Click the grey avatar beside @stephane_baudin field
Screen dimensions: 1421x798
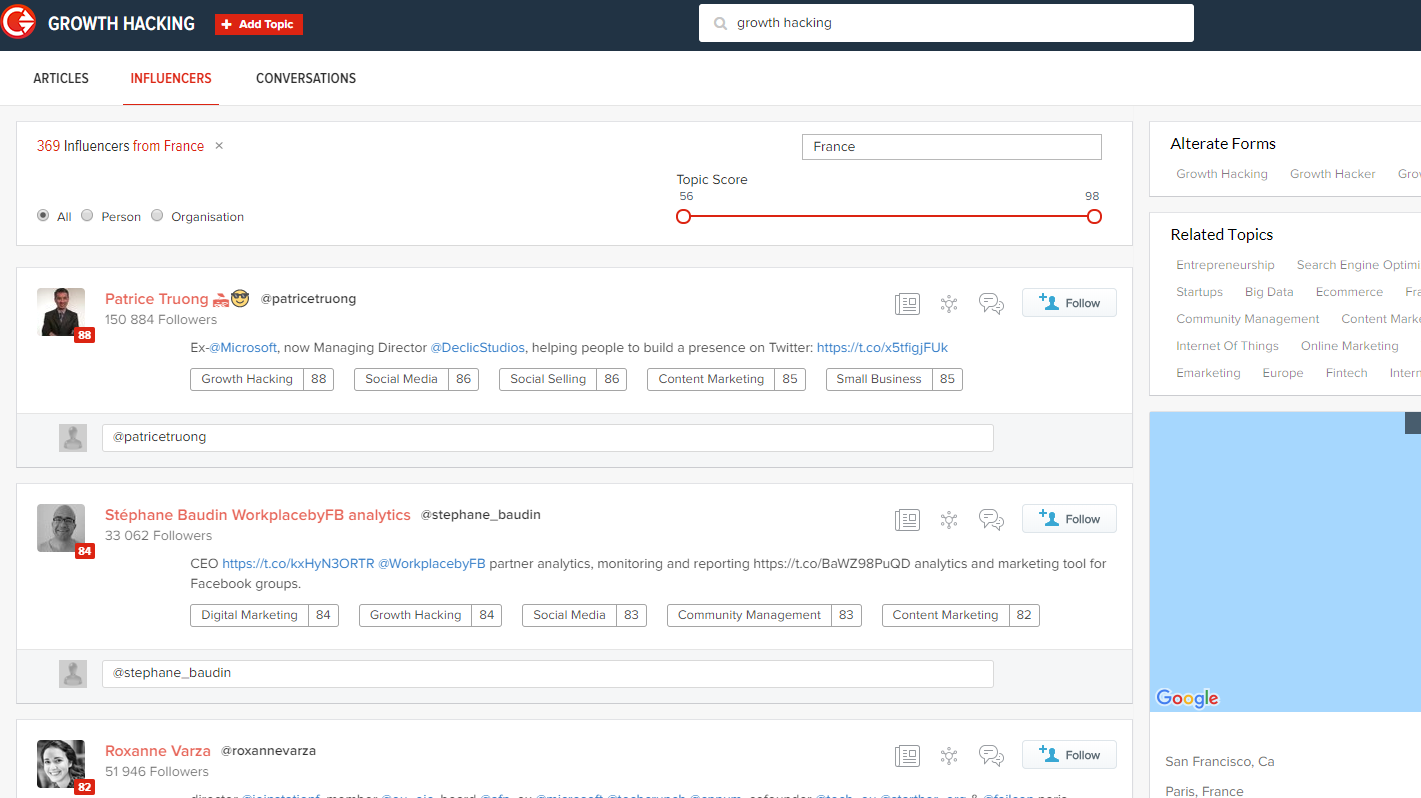[73, 674]
